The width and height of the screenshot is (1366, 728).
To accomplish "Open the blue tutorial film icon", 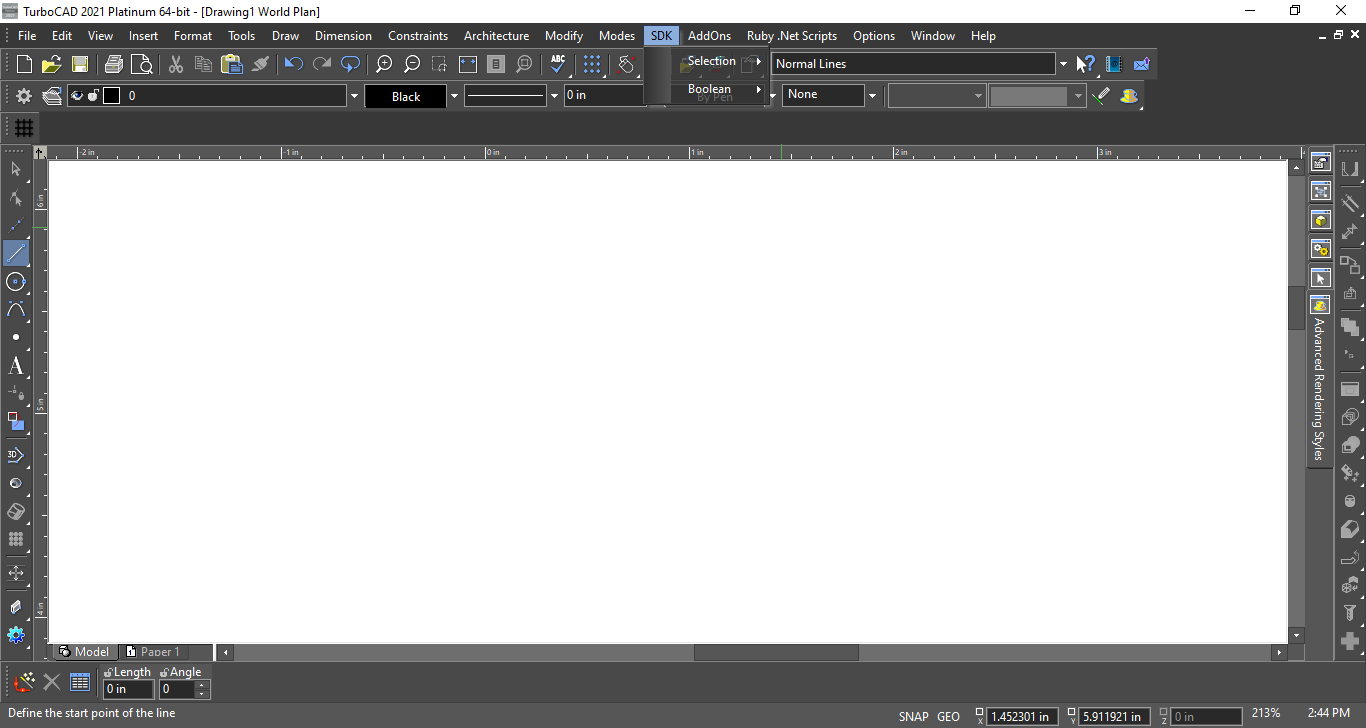I will pos(1113,64).
